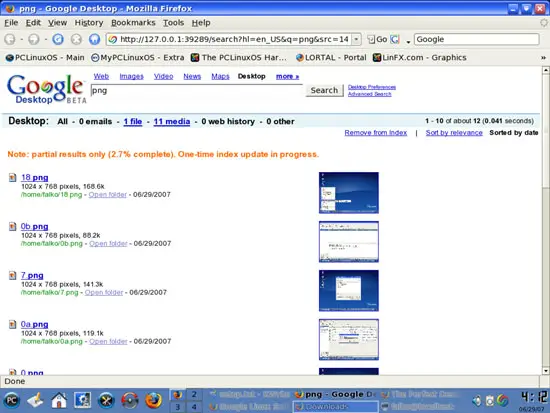Viewport: 550px width, 413px height.
Task: Click the 18.png preview thumbnail
Action: coord(349,193)
